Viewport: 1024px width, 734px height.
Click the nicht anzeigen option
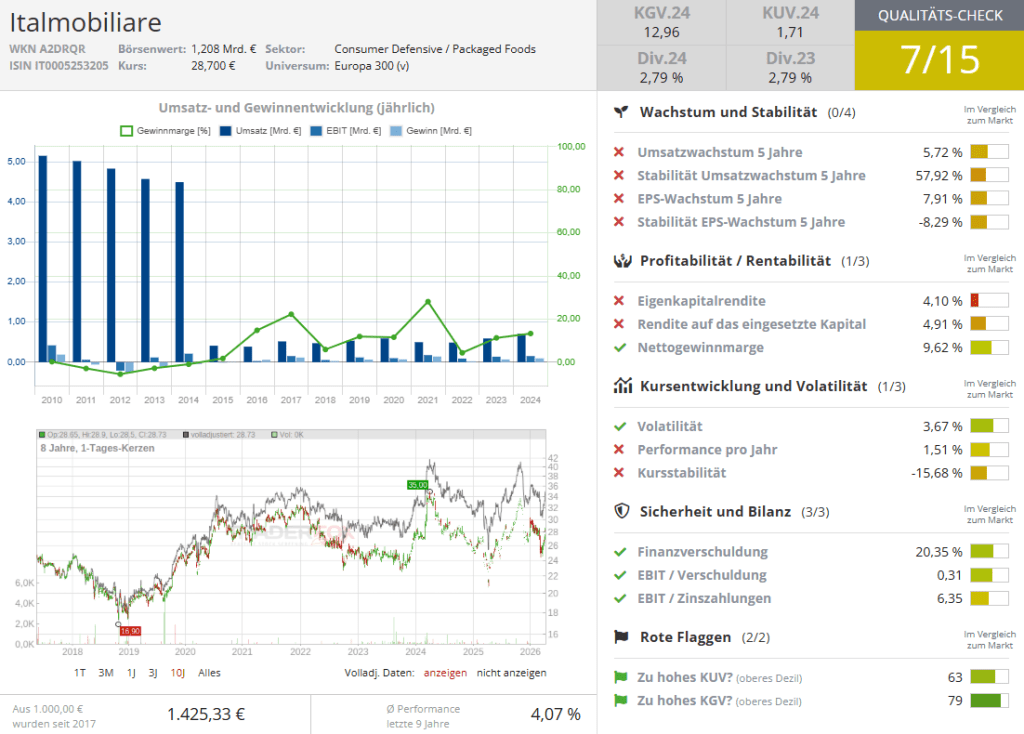(511, 673)
